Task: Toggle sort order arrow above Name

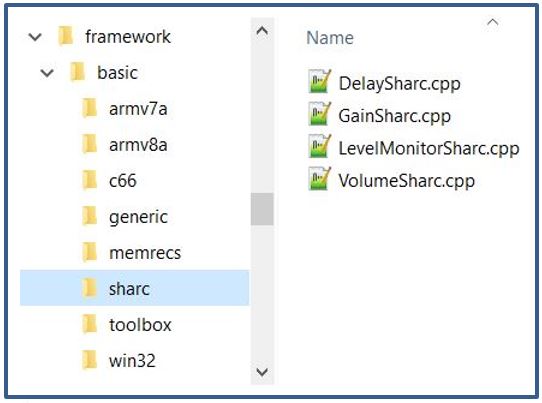Action: tap(492, 23)
